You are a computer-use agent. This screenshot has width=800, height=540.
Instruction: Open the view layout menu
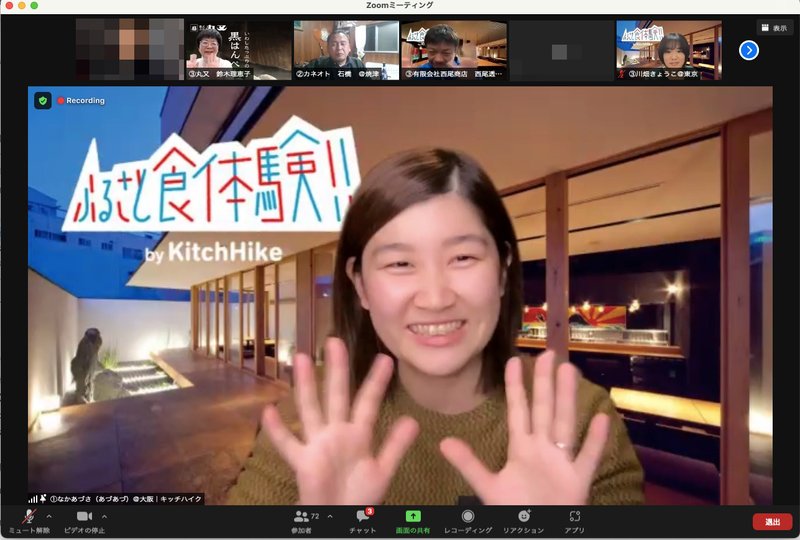click(774, 28)
